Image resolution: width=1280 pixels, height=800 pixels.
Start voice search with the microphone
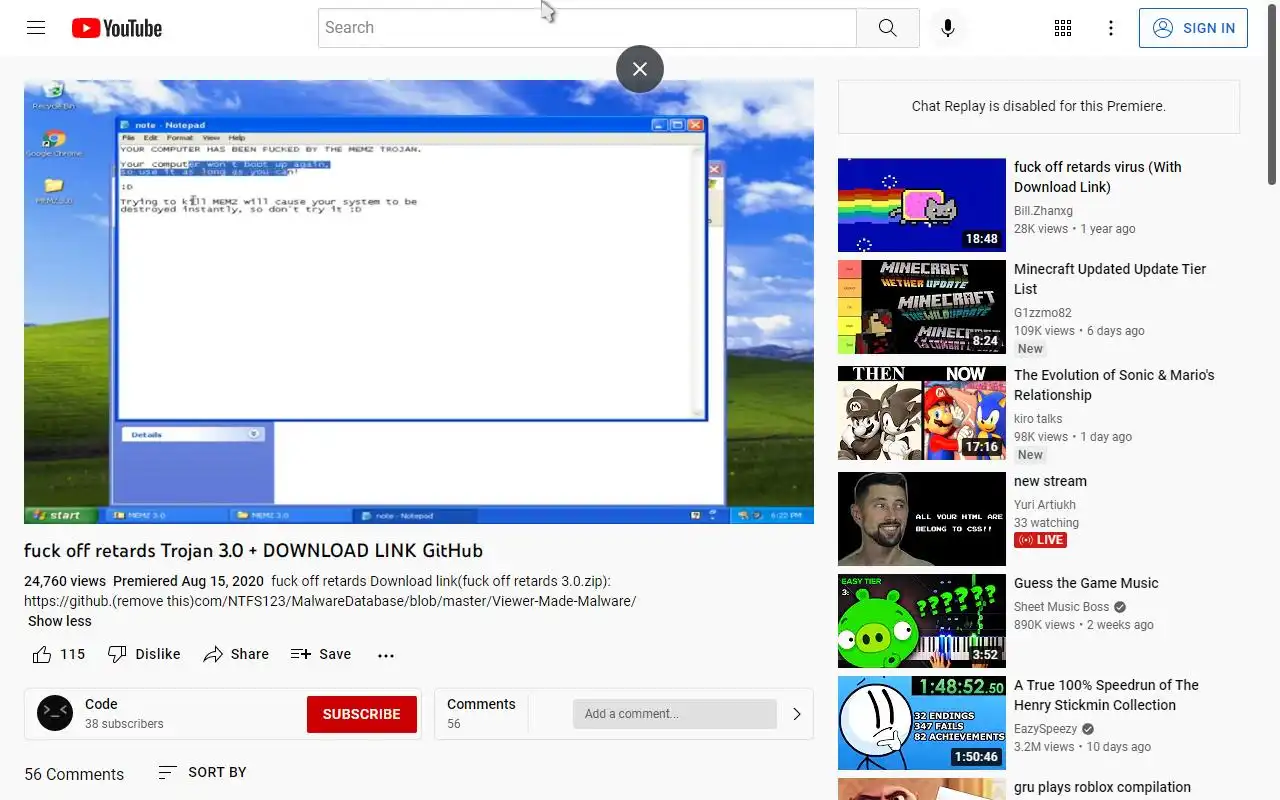point(948,28)
